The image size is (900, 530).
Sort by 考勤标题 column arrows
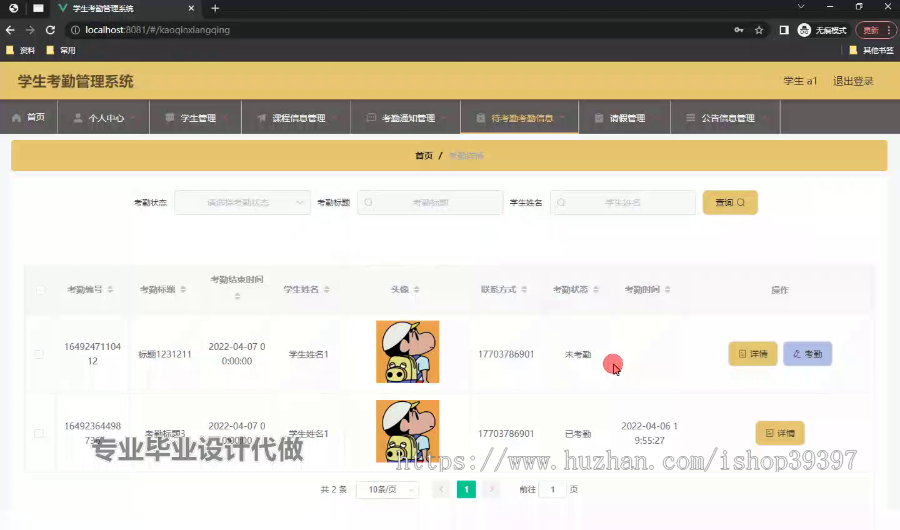(183, 289)
